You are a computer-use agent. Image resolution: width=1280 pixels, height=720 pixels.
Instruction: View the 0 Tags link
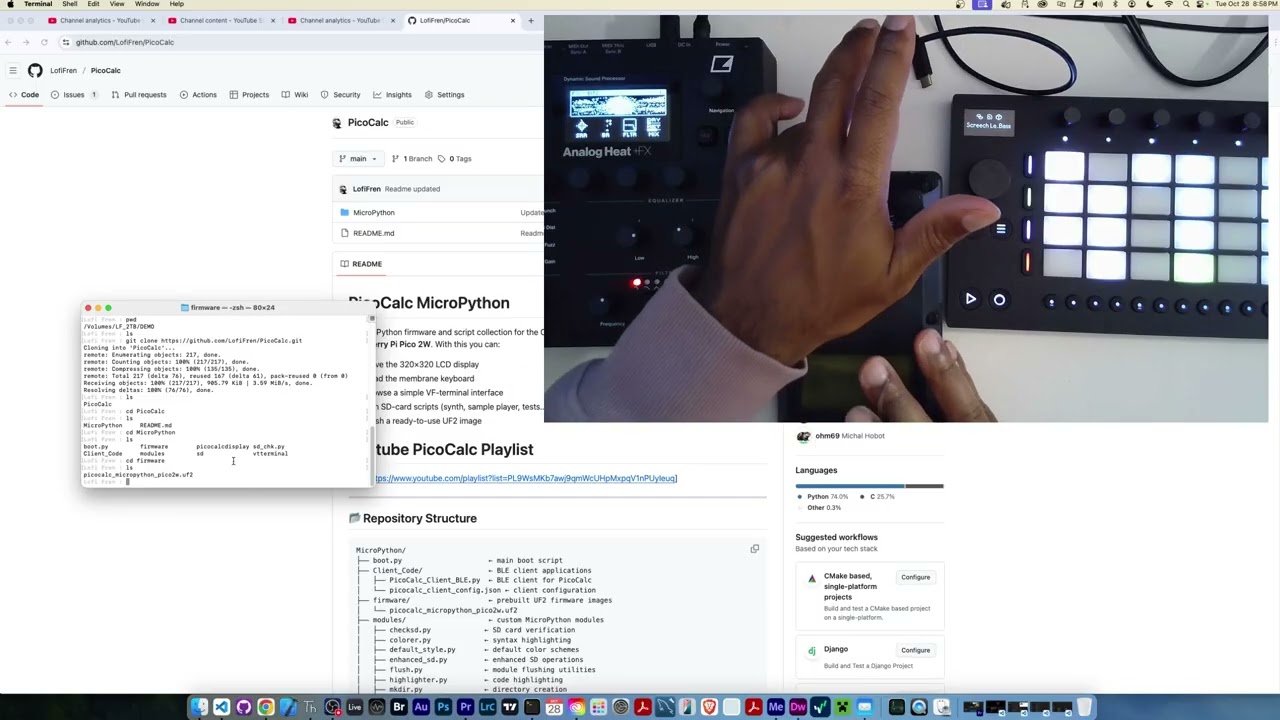pos(454,158)
